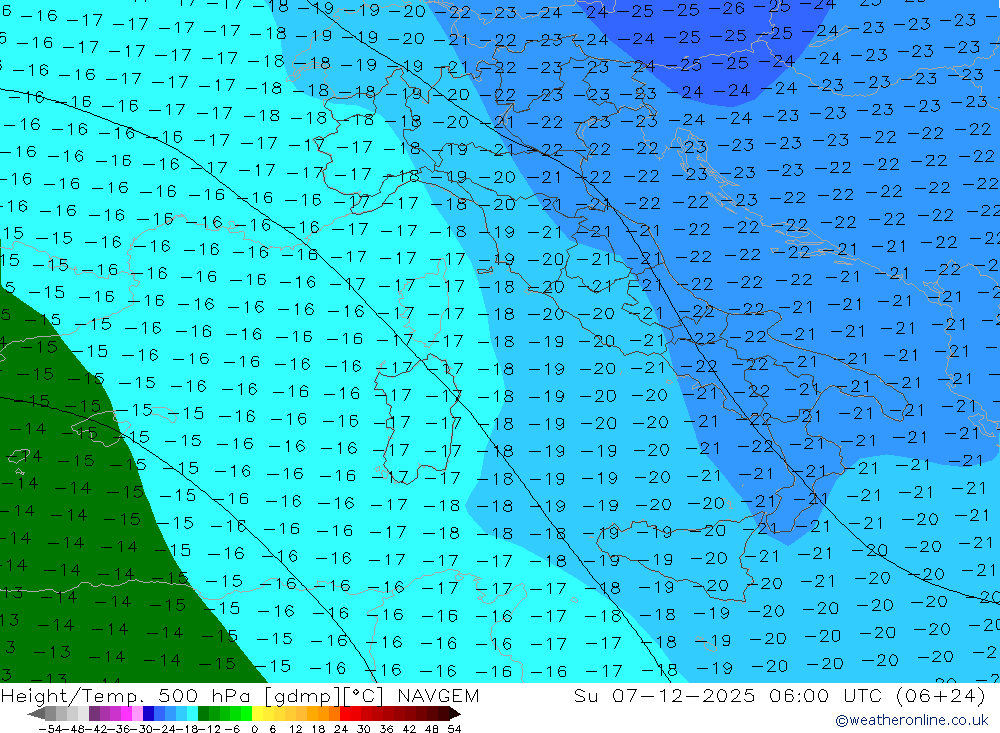
Task: Click the '(06+24)' forecast run label
Action: pos(941,695)
